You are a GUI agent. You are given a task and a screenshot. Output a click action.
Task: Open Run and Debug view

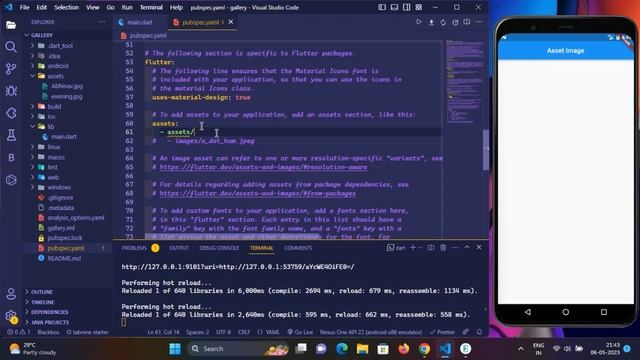[x=11, y=91]
